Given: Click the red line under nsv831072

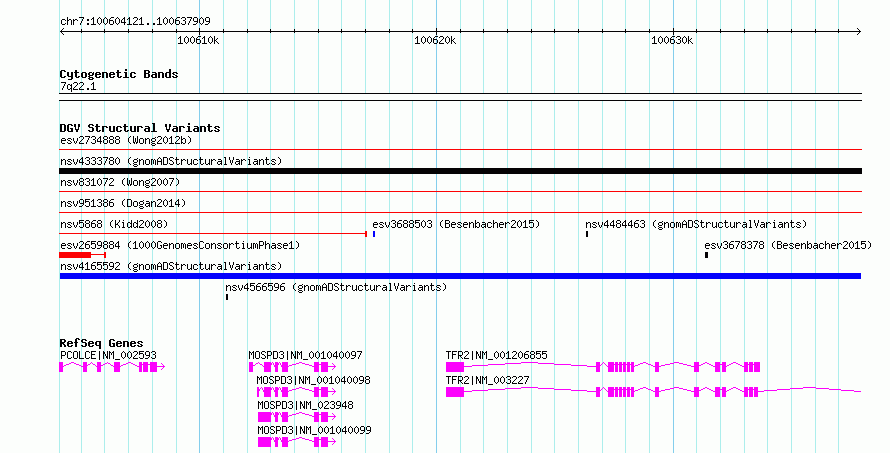Looking at the screenshot, I should (x=460, y=192).
